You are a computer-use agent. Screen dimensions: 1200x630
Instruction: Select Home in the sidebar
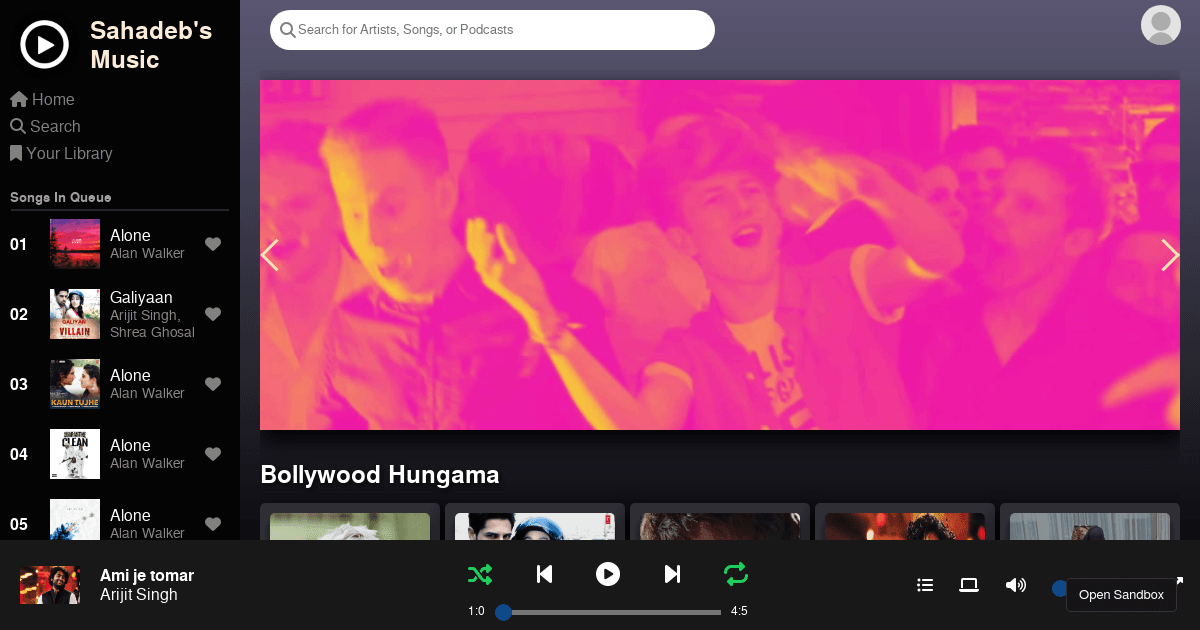42,99
